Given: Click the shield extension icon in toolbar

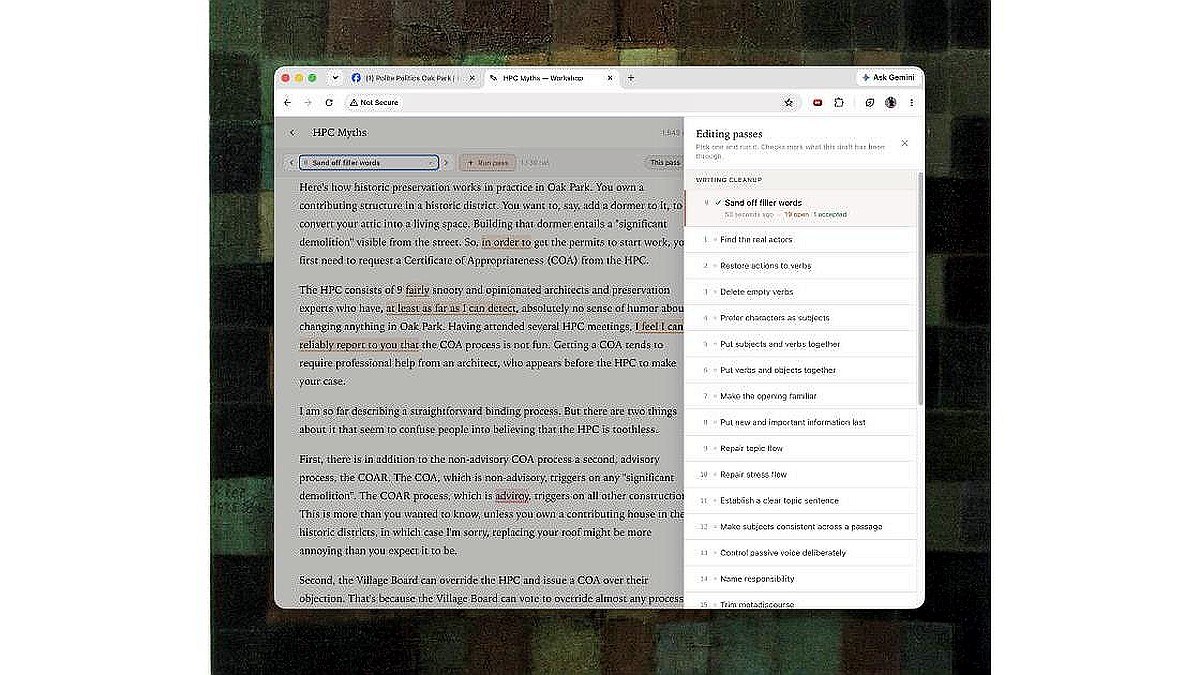Looking at the screenshot, I should pos(870,102).
